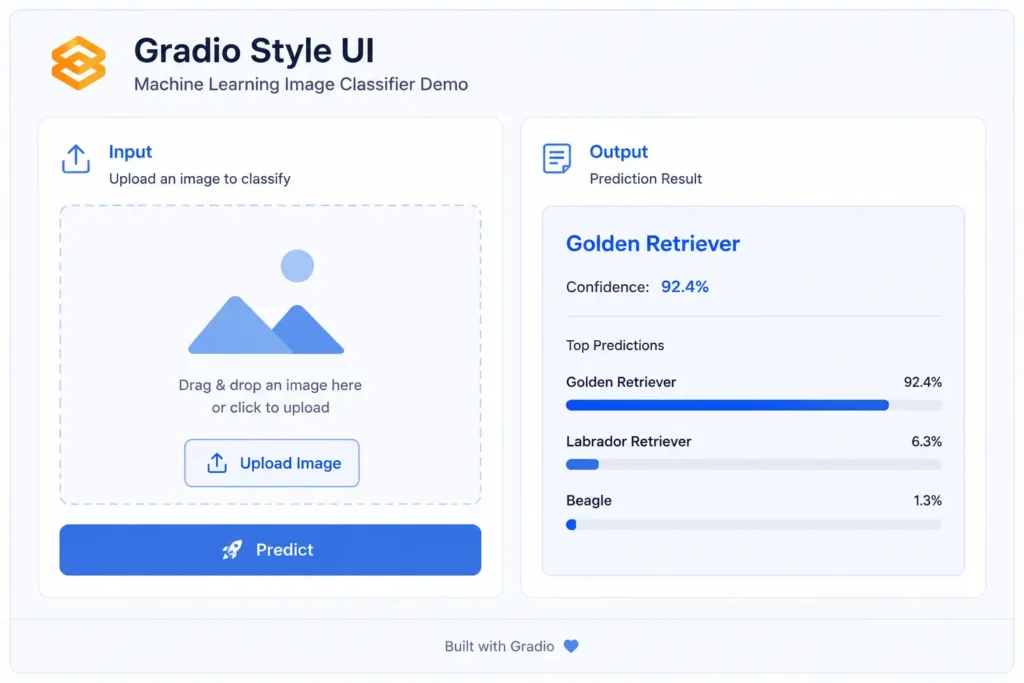The width and height of the screenshot is (1024, 683).
Task: Run the blue Predict button
Action: pyautogui.click(x=270, y=550)
